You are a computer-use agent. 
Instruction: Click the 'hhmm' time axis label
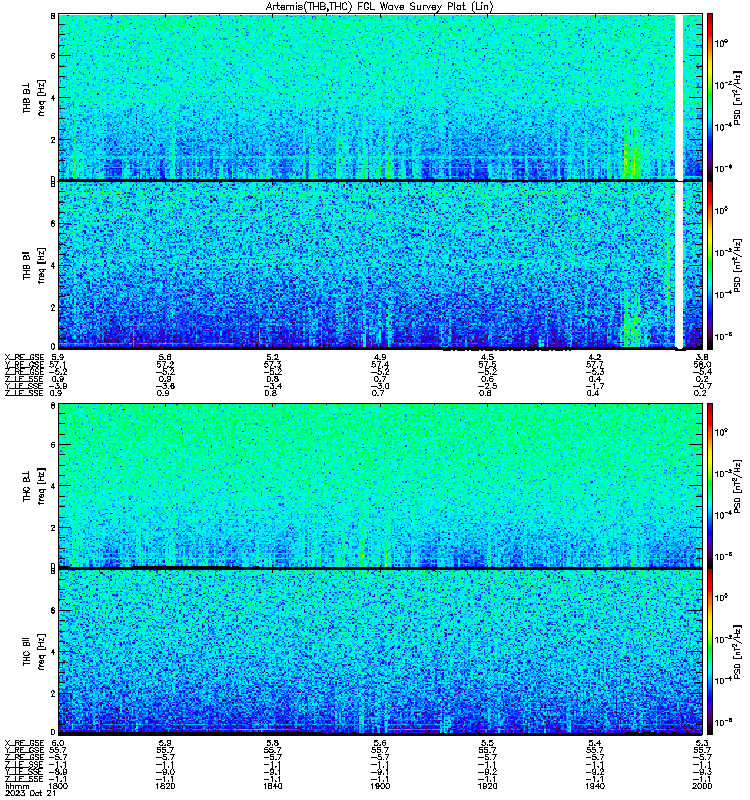click(17, 786)
